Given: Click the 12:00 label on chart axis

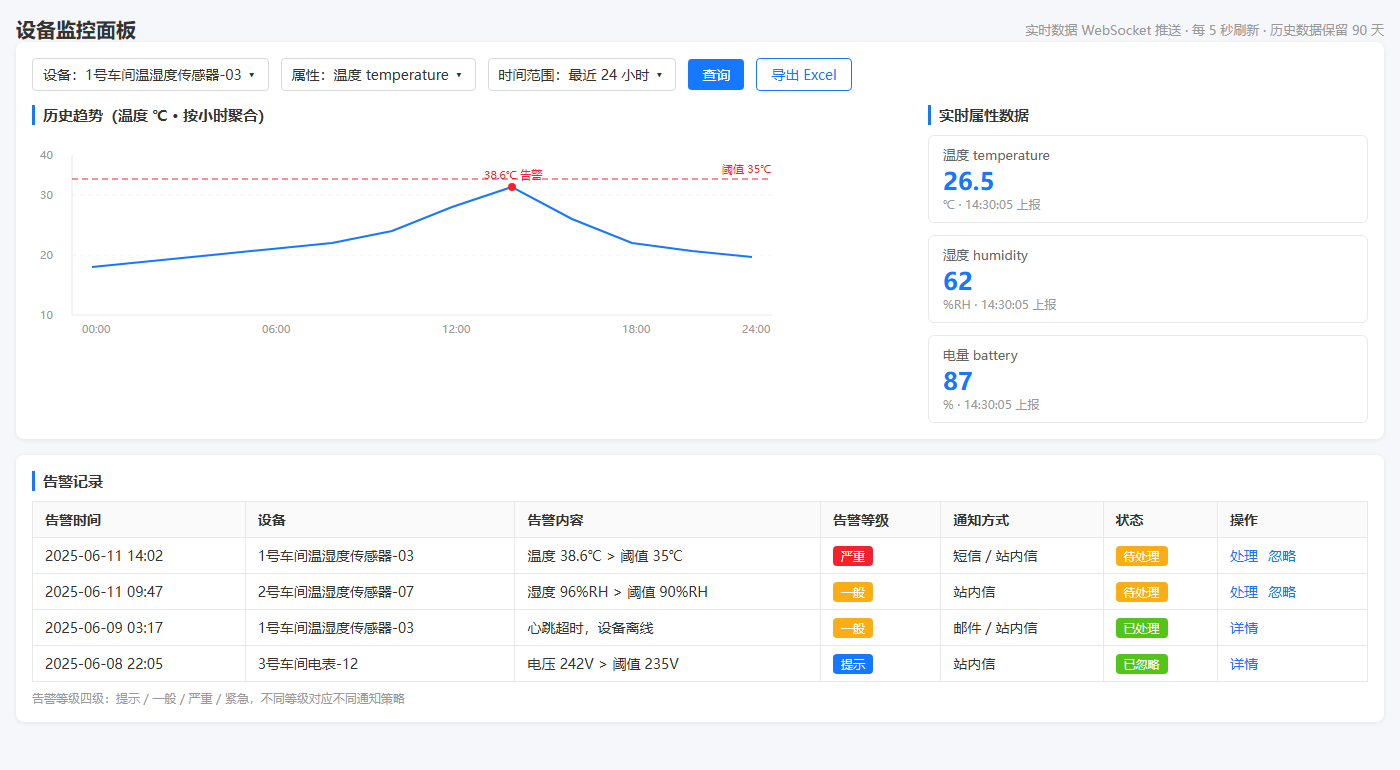Looking at the screenshot, I should pyautogui.click(x=456, y=329).
